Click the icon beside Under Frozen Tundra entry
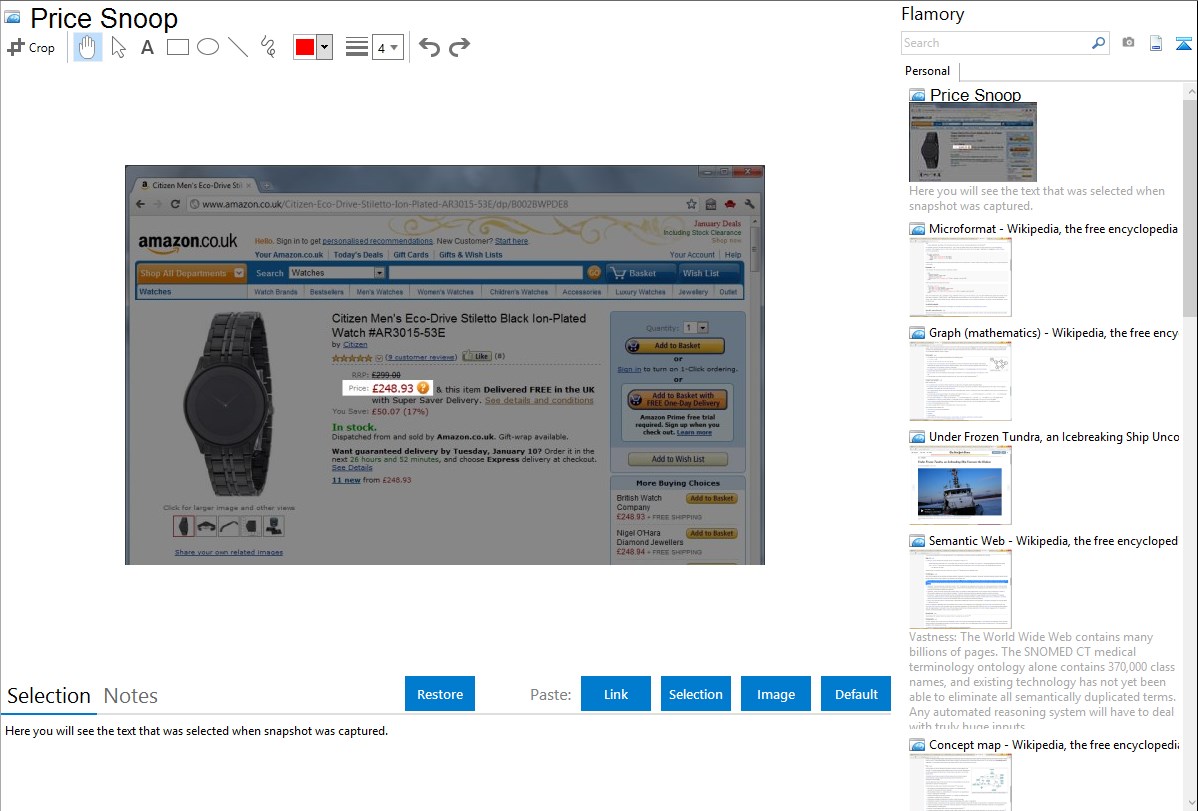 [x=917, y=437]
